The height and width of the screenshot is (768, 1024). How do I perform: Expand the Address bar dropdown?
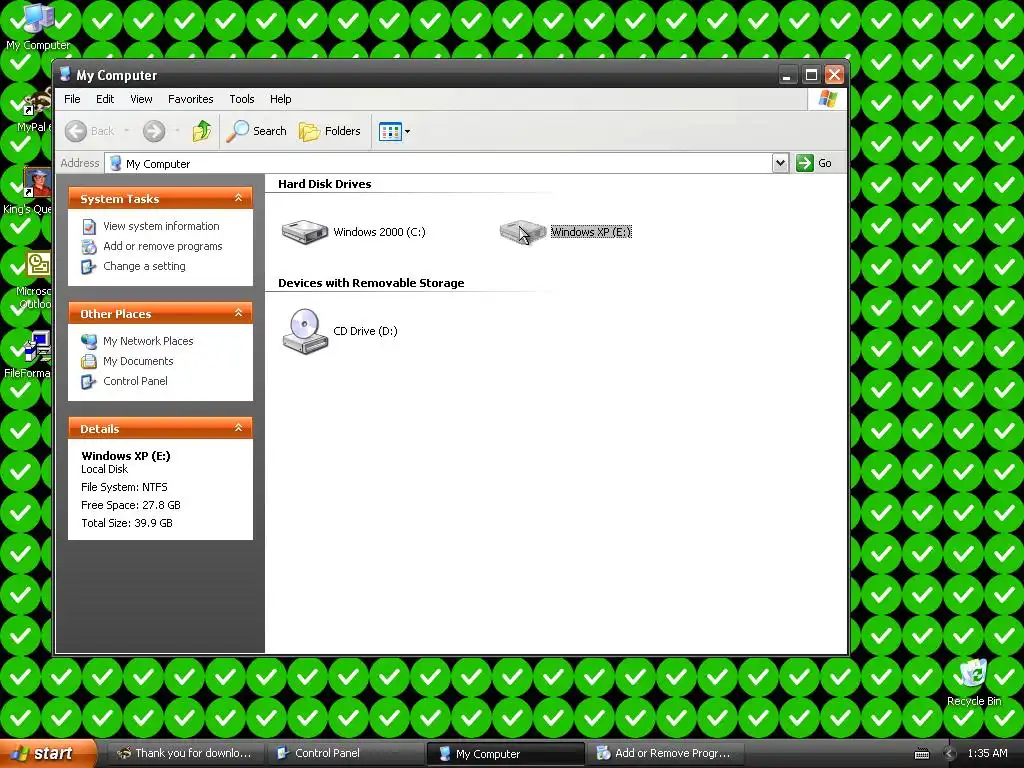click(780, 163)
